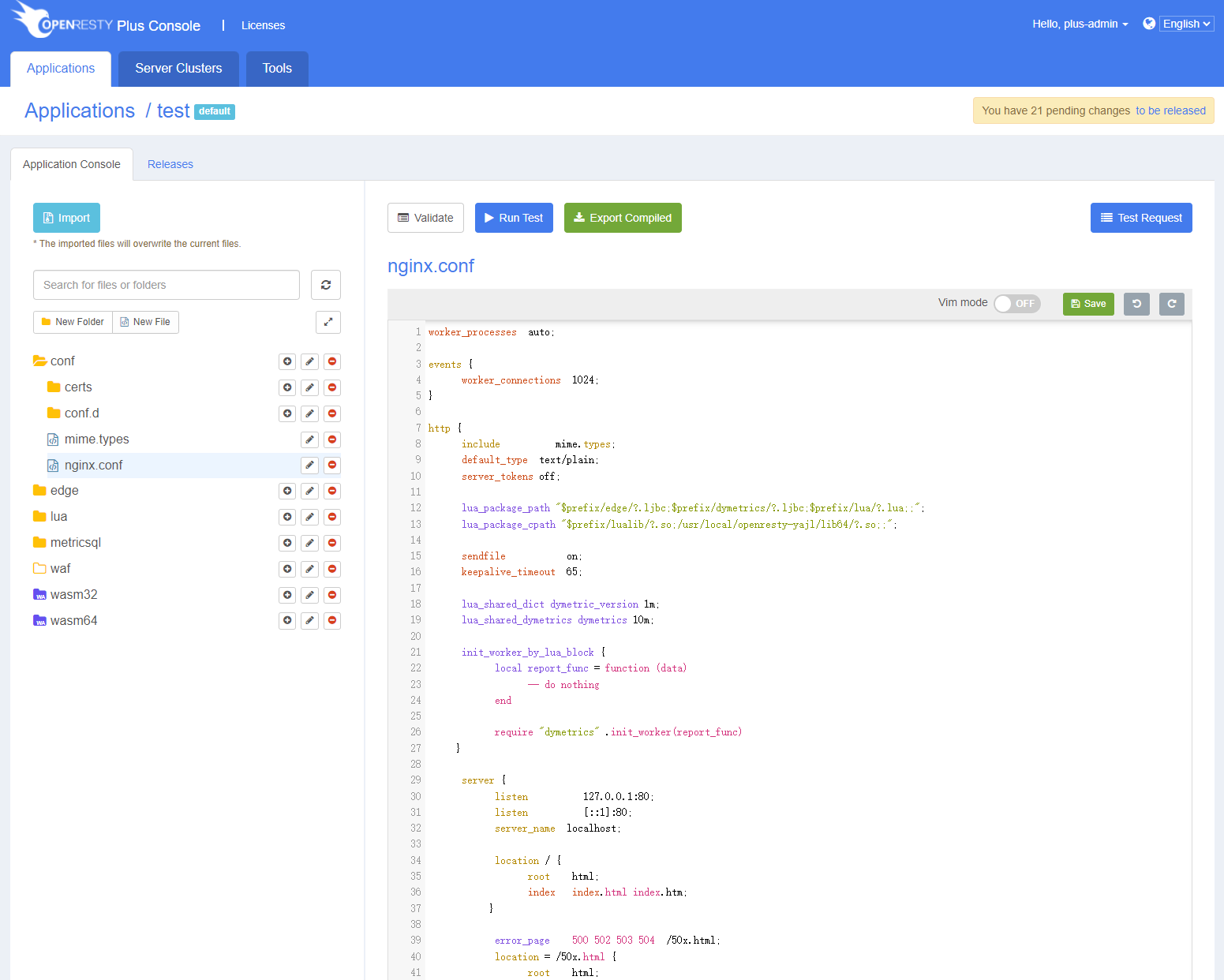Redo the editor change
1224x980 pixels.
1172,304
